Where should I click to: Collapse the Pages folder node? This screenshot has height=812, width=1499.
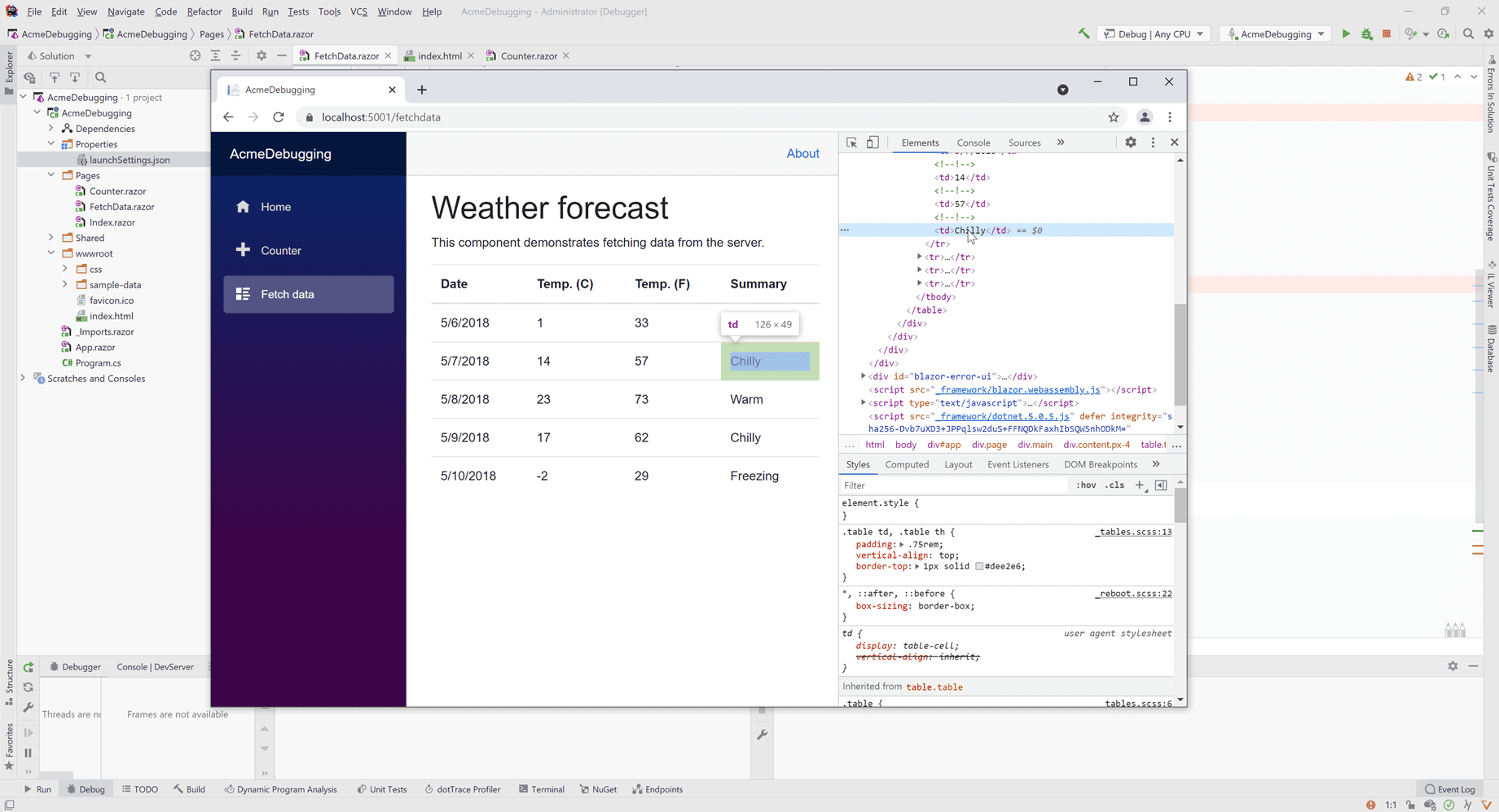(x=51, y=175)
